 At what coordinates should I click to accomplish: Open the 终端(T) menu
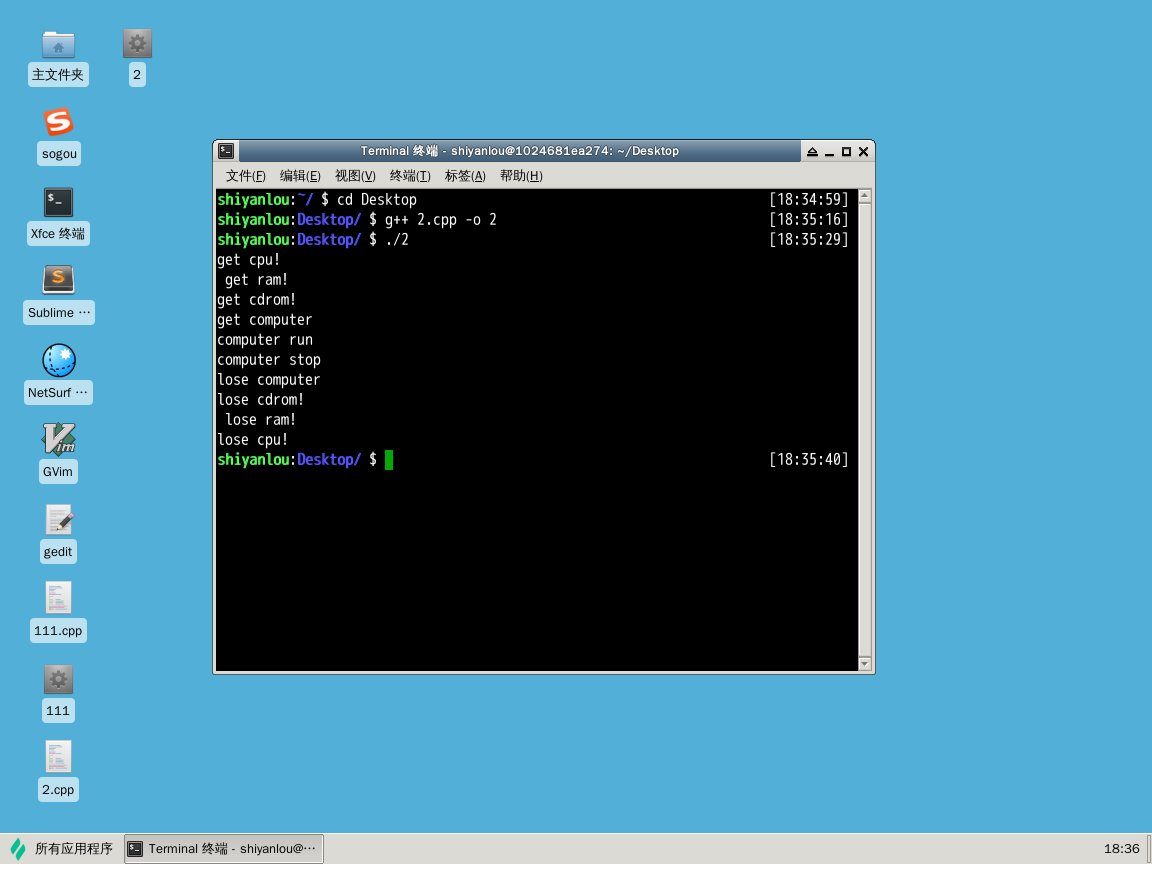pyautogui.click(x=410, y=176)
